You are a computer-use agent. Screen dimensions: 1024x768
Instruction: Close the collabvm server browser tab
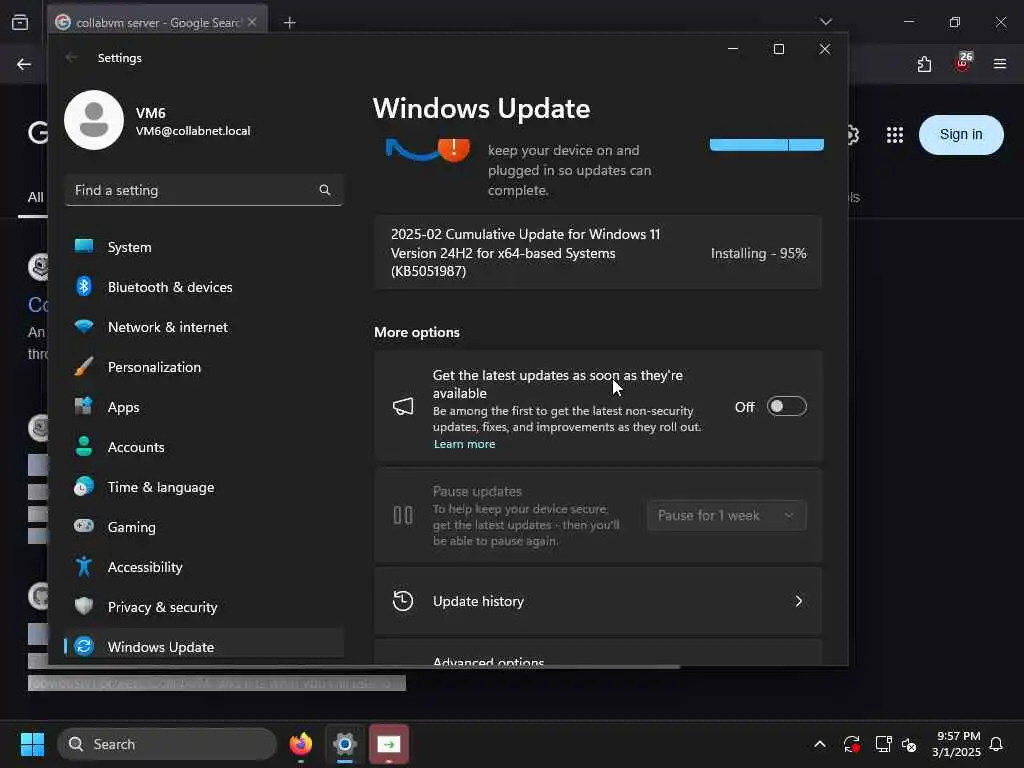coord(252,22)
